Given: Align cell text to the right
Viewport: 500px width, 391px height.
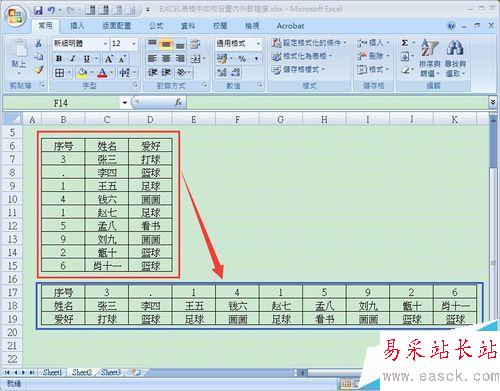Looking at the screenshot, I should coord(180,59).
